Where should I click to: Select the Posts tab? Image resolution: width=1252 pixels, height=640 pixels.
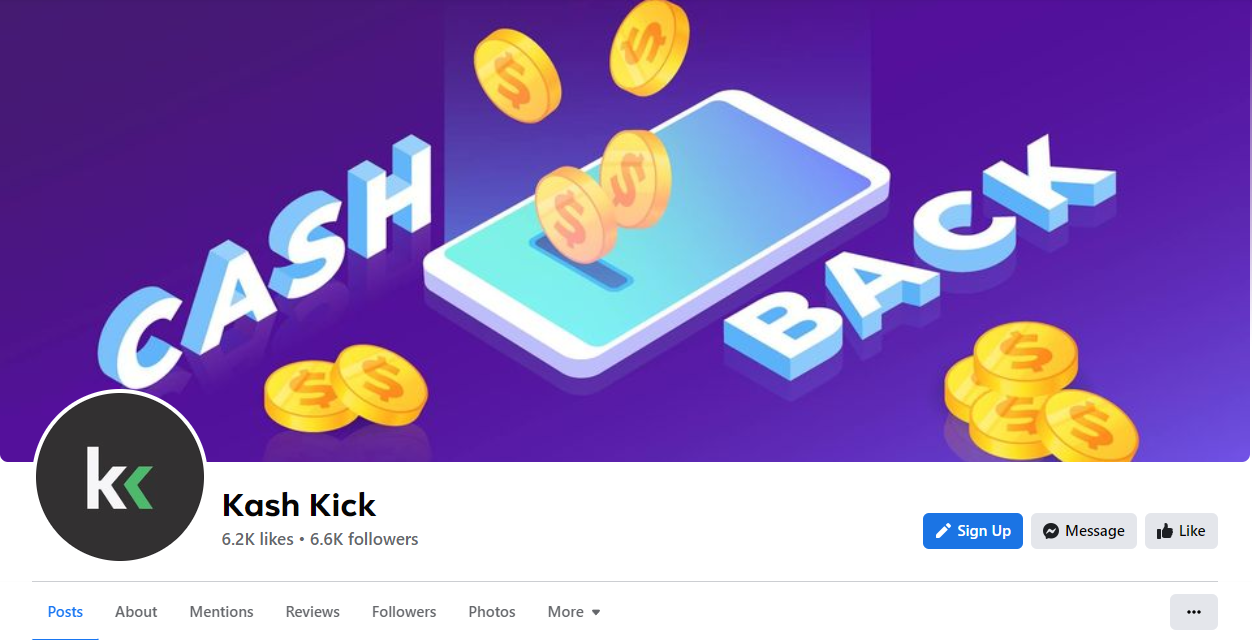tap(65, 612)
